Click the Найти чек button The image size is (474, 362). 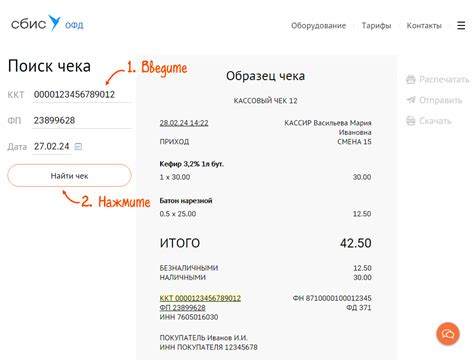click(69, 175)
